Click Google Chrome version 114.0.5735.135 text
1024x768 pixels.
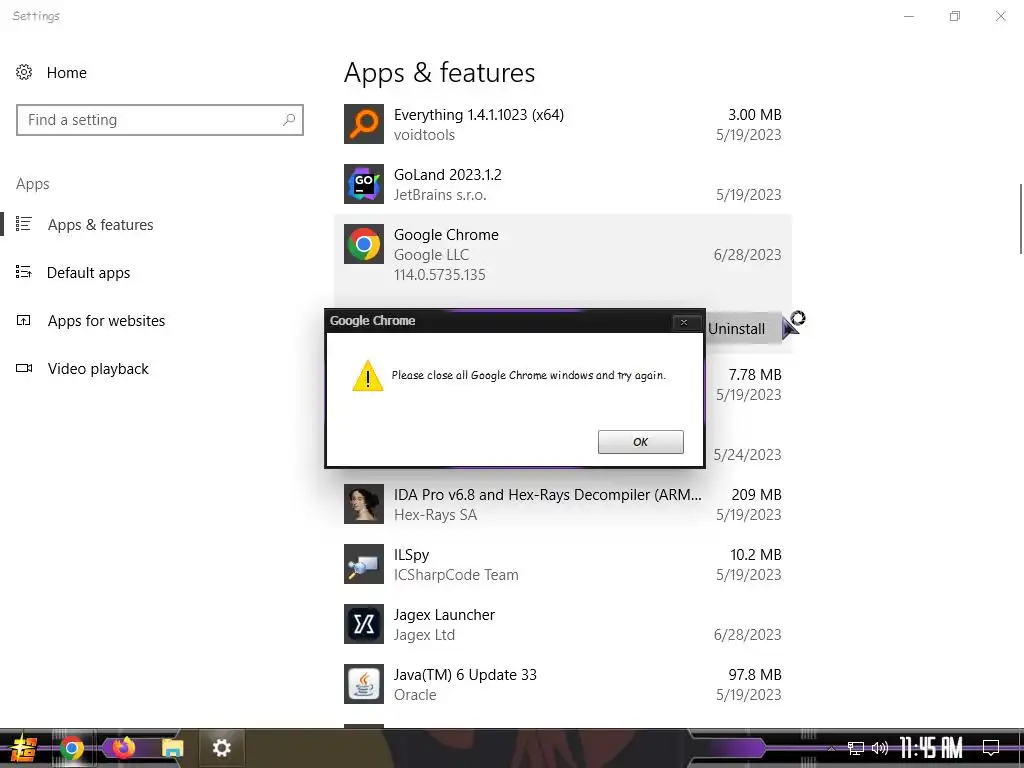pos(440,275)
